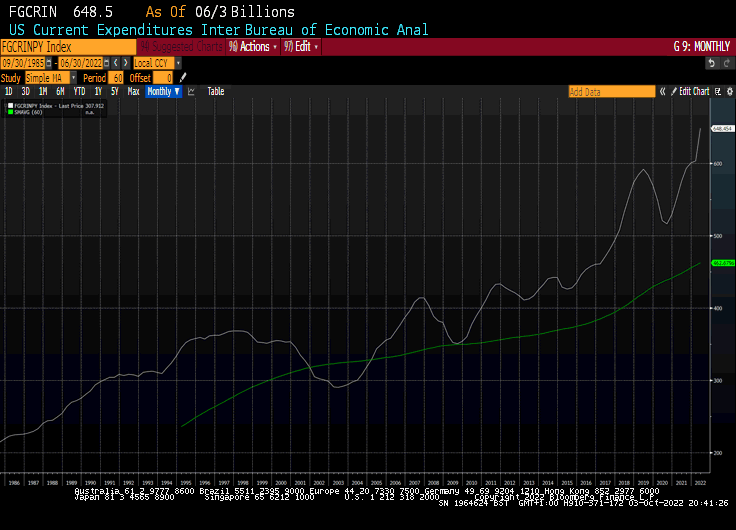Click the previous date range arrow

117,63
